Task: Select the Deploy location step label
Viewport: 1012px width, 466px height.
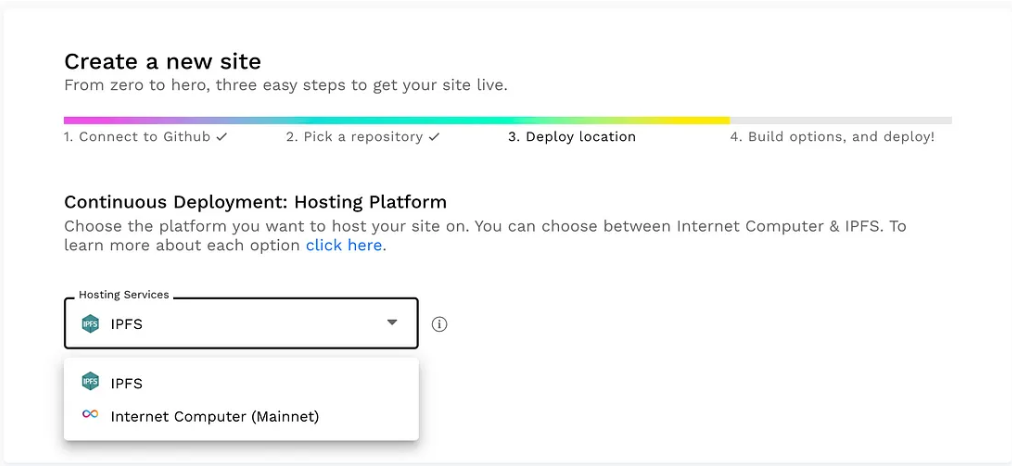Action: click(572, 137)
